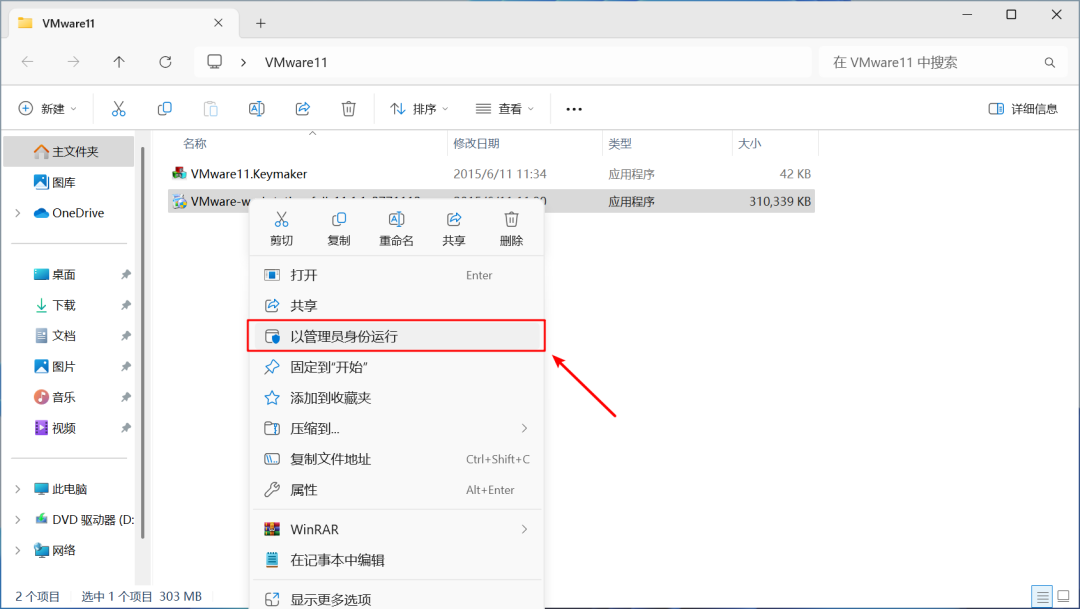Expand the 此电脑 tree node
The width and height of the screenshot is (1080, 609).
pos(18,489)
